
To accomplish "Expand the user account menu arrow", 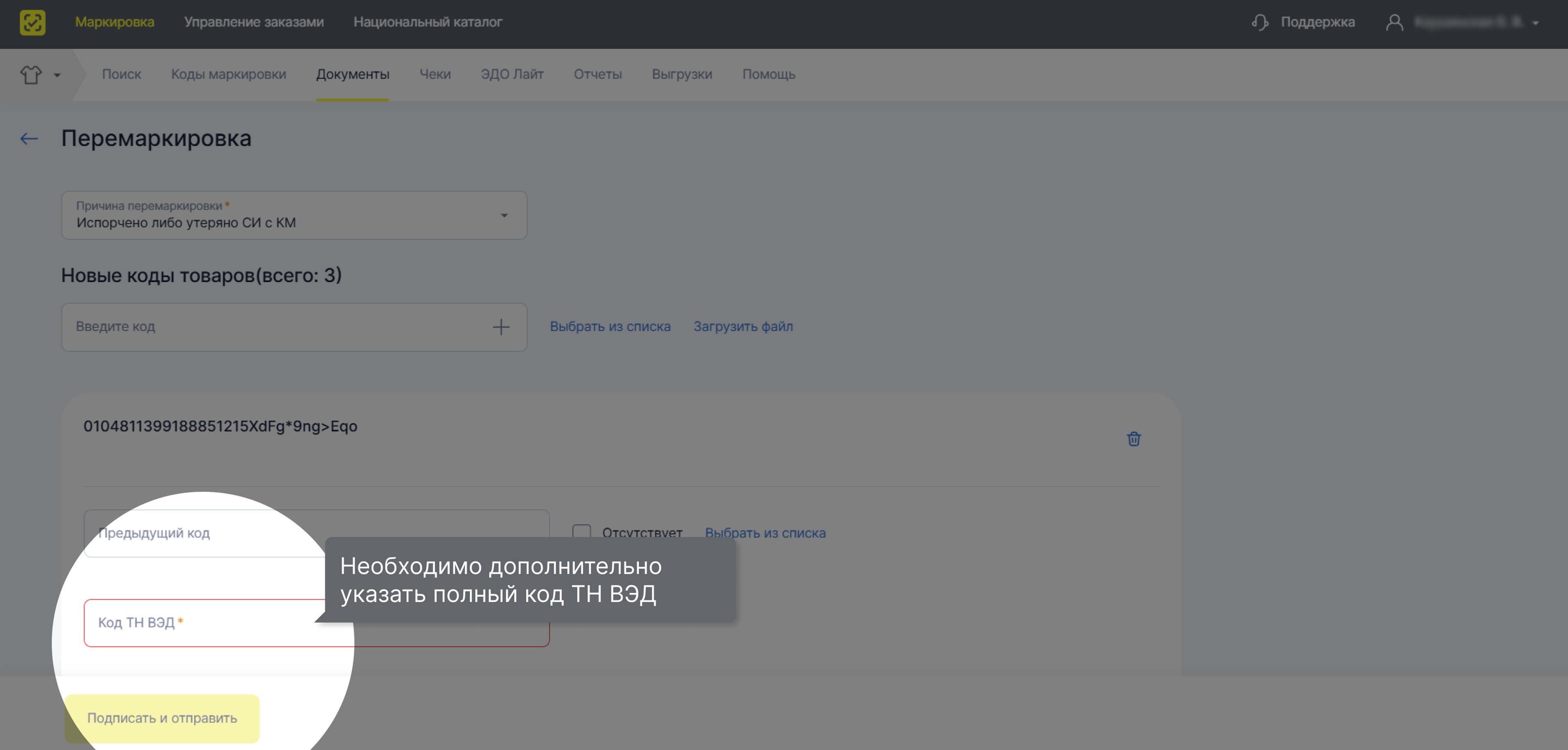I will click(1536, 23).
